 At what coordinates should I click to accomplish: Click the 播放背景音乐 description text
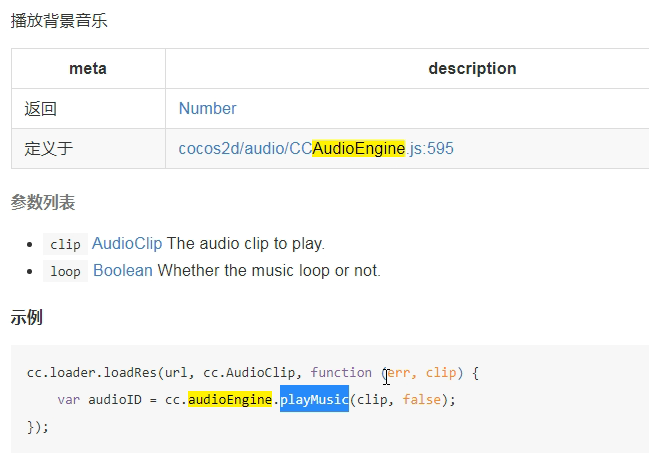[59, 21]
